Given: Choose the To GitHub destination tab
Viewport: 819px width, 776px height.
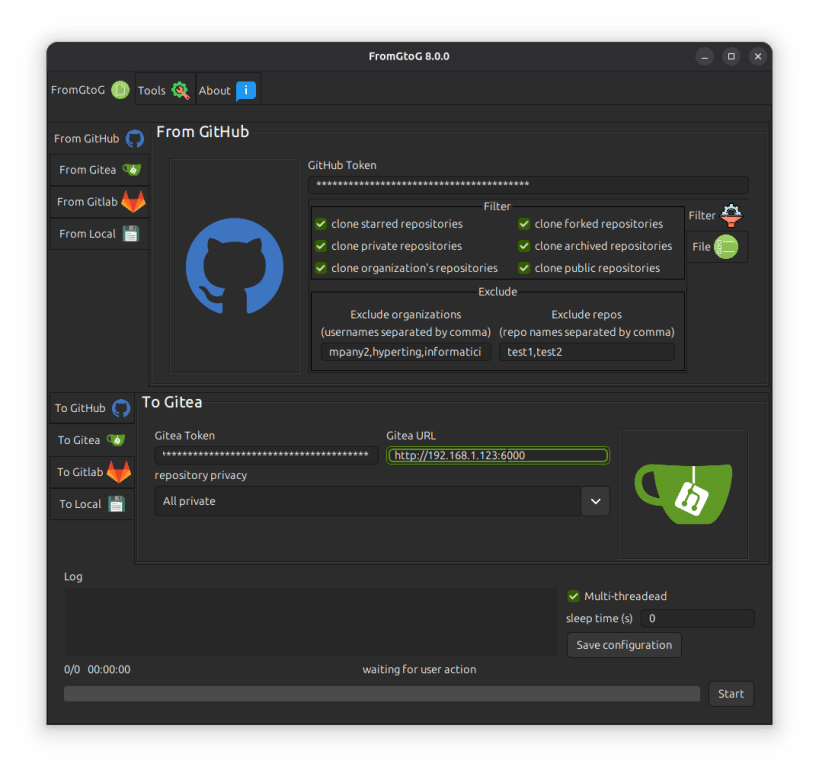Looking at the screenshot, I should click(92, 408).
